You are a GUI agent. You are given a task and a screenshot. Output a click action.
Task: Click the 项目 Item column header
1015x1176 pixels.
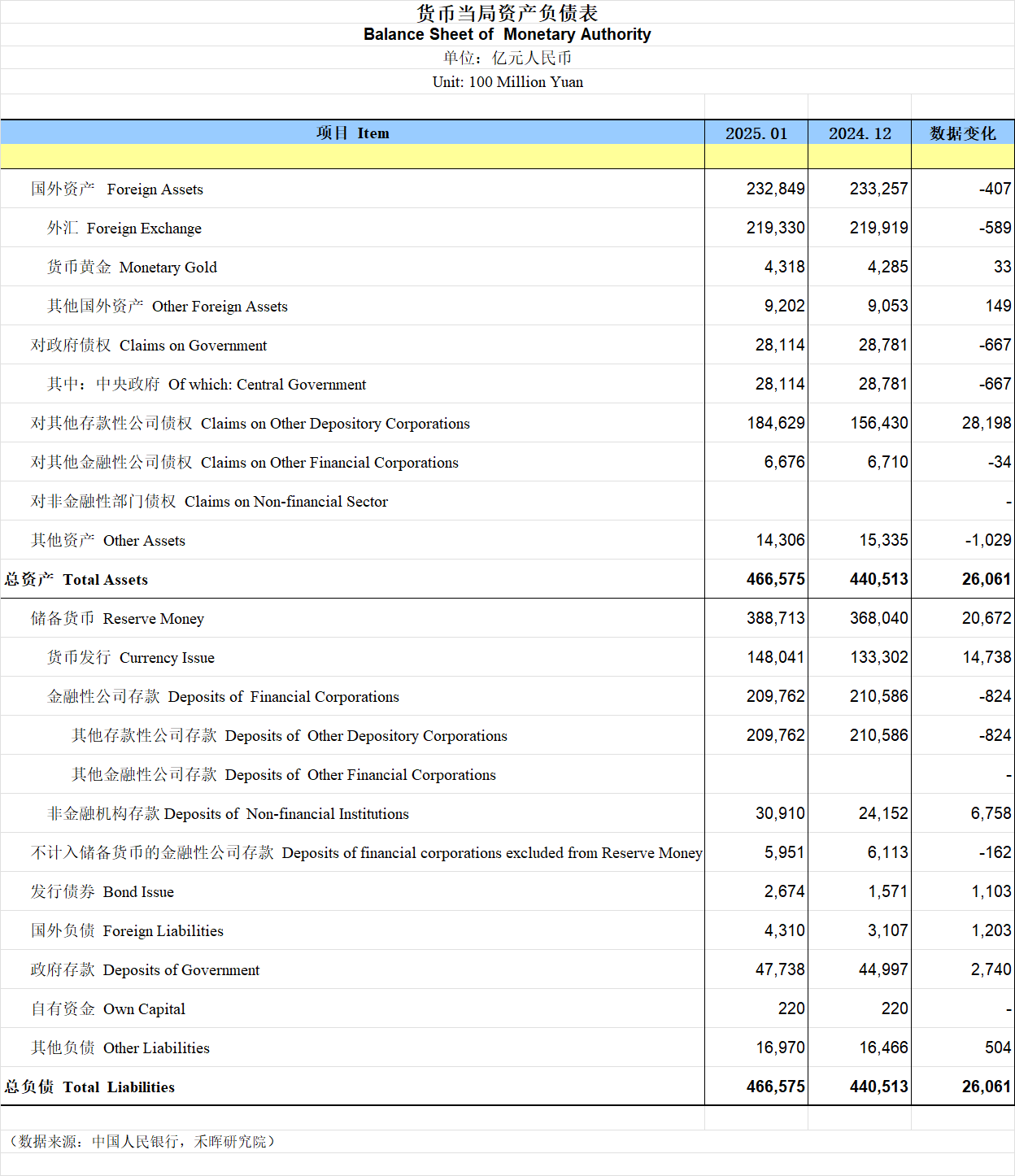click(352, 133)
